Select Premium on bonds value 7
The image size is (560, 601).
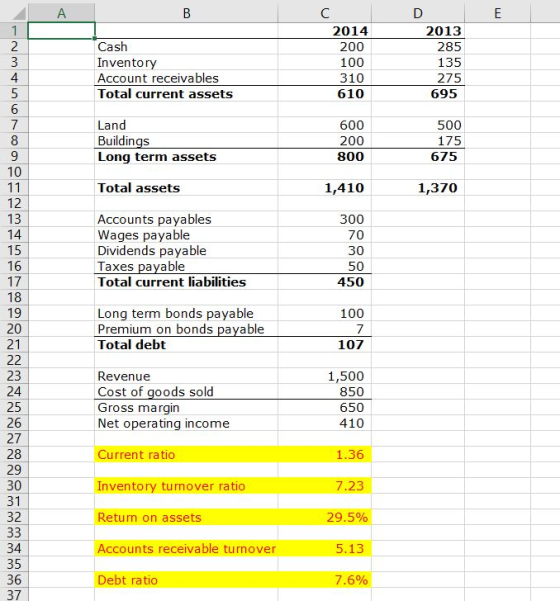click(325, 329)
